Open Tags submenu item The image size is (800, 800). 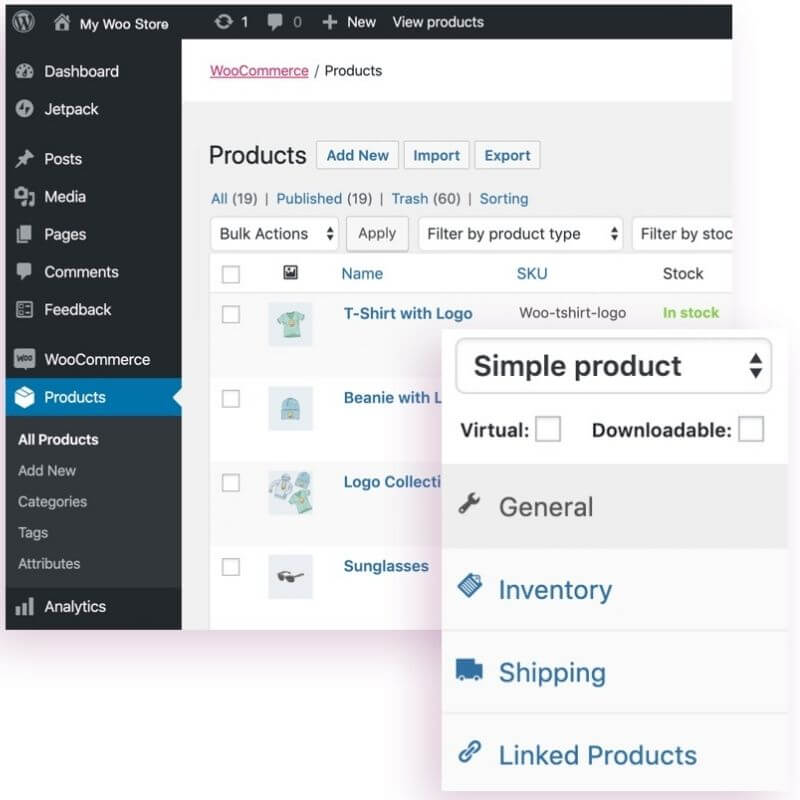[33, 533]
